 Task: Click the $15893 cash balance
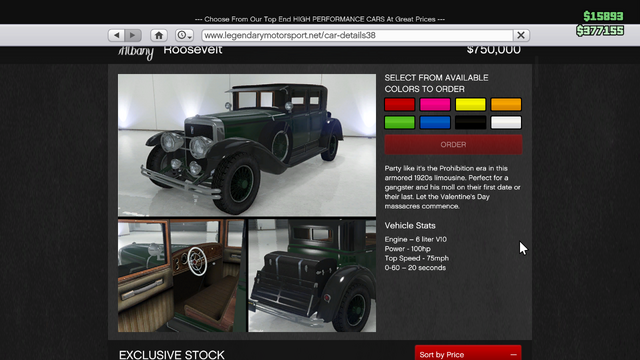(x=603, y=16)
